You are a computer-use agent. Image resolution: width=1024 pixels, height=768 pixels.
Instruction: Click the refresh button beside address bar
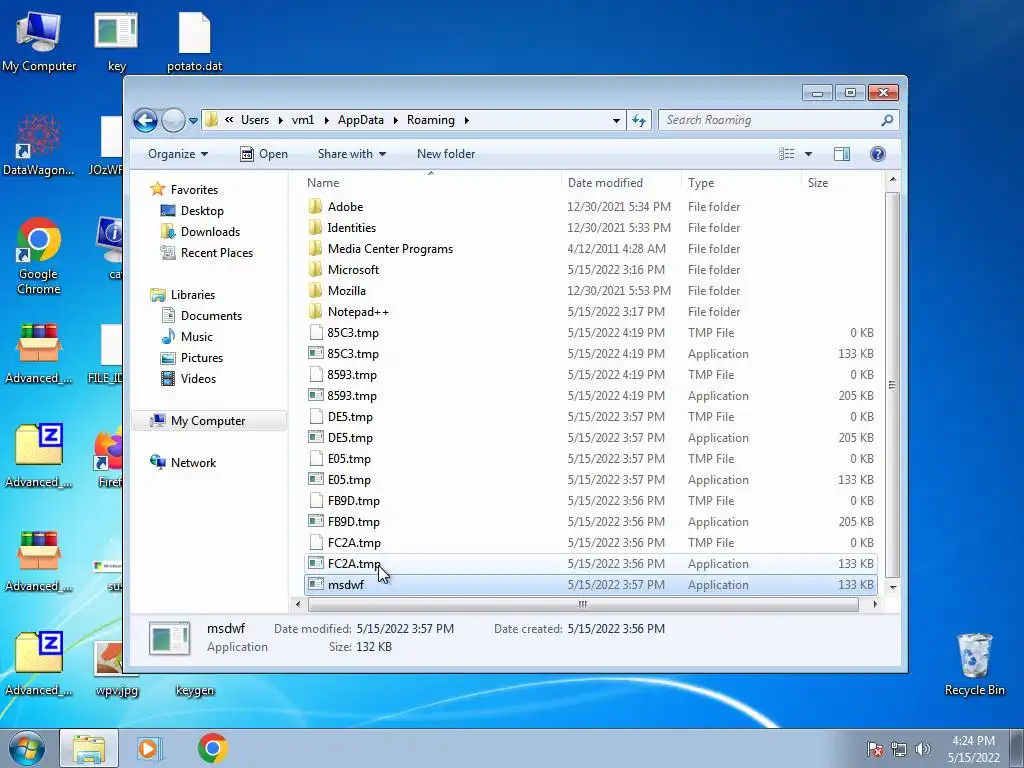pyautogui.click(x=639, y=120)
